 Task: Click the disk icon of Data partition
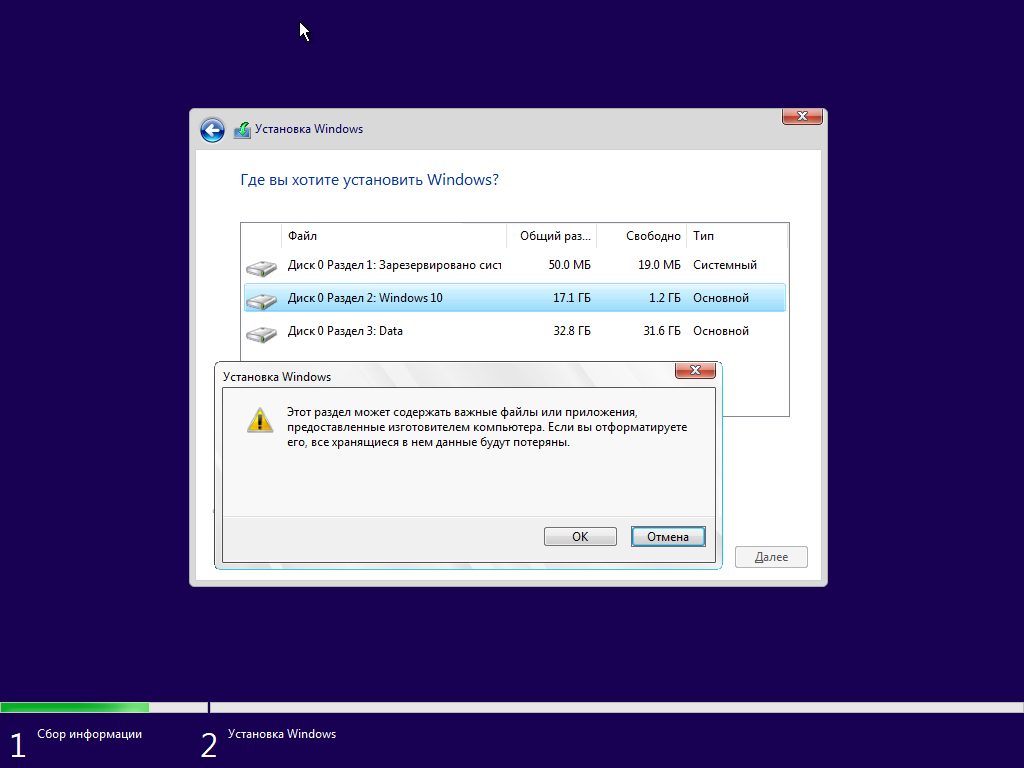click(x=261, y=330)
